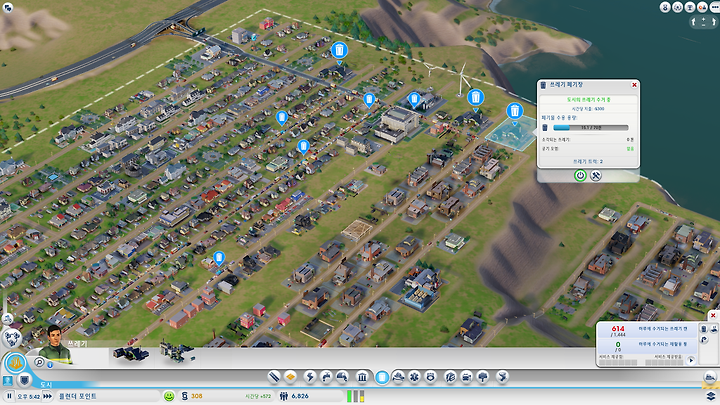This screenshot has height=405, width=720.
Task: Click the 614 garbage collected stat
Action: click(x=618, y=331)
